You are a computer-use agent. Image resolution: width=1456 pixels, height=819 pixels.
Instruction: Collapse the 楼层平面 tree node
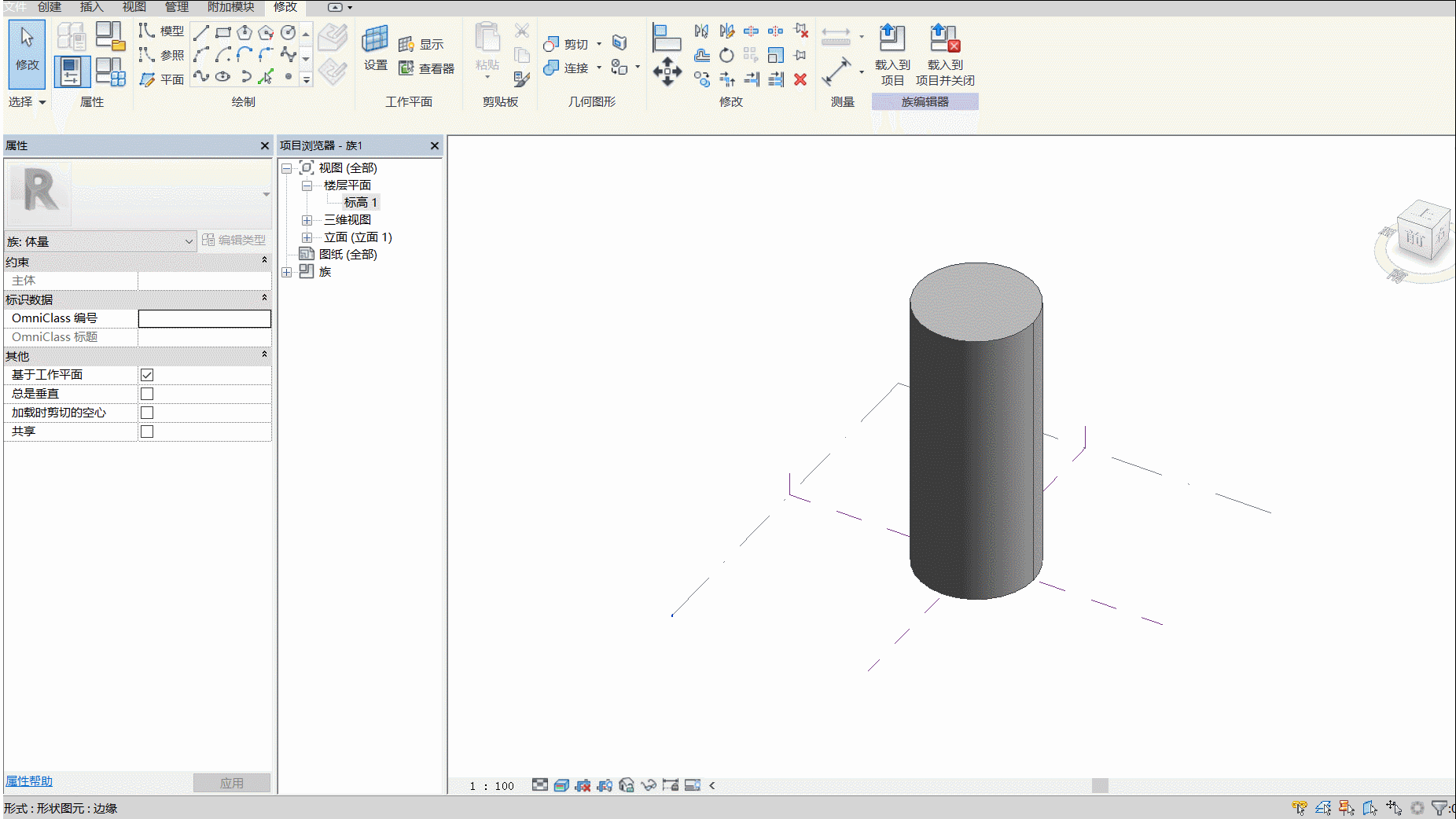click(307, 185)
